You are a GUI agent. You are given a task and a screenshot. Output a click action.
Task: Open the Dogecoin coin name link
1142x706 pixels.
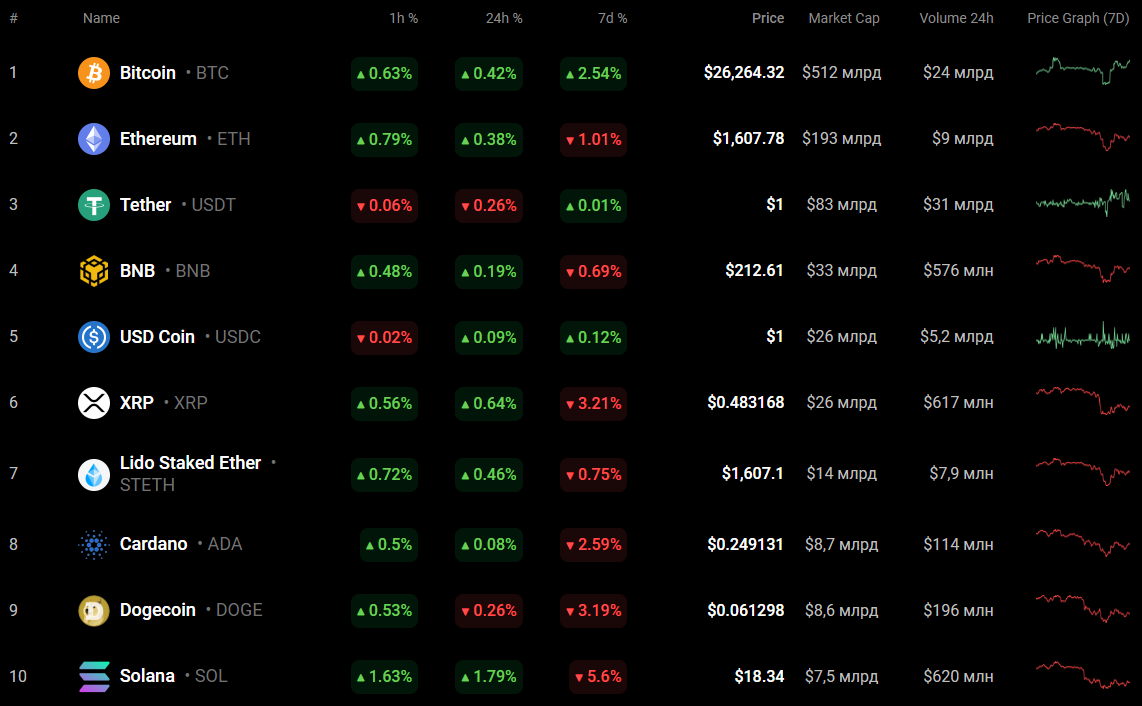[158, 610]
